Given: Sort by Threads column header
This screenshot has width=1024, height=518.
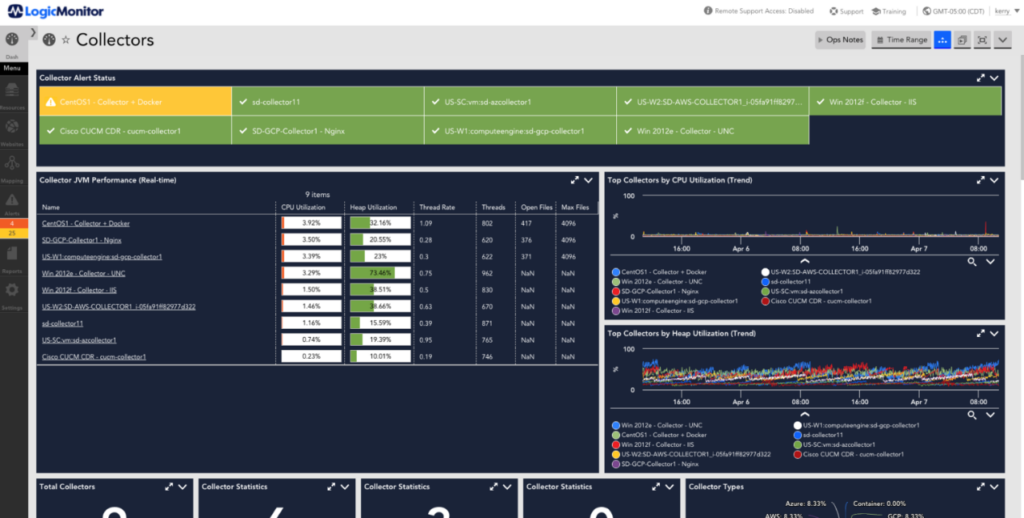Looking at the screenshot, I should [x=493, y=207].
